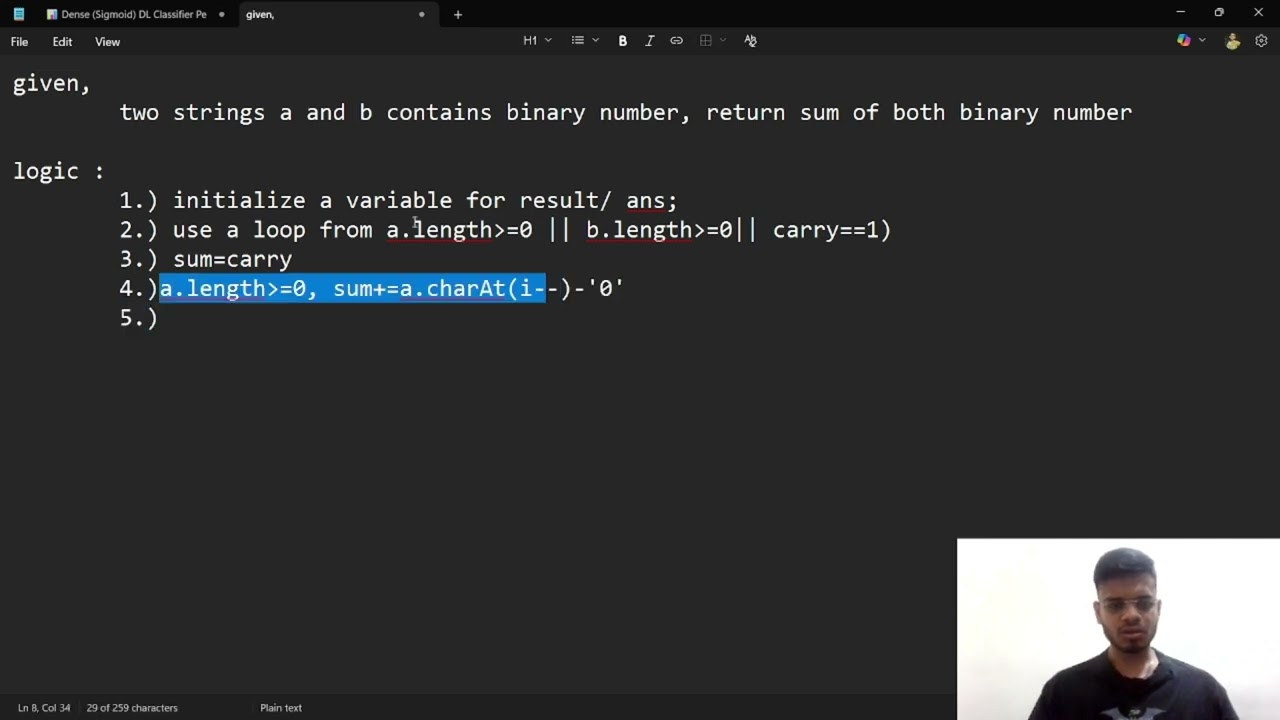Click the word "given," on first line
1280x720 pixels.
click(x=51, y=84)
